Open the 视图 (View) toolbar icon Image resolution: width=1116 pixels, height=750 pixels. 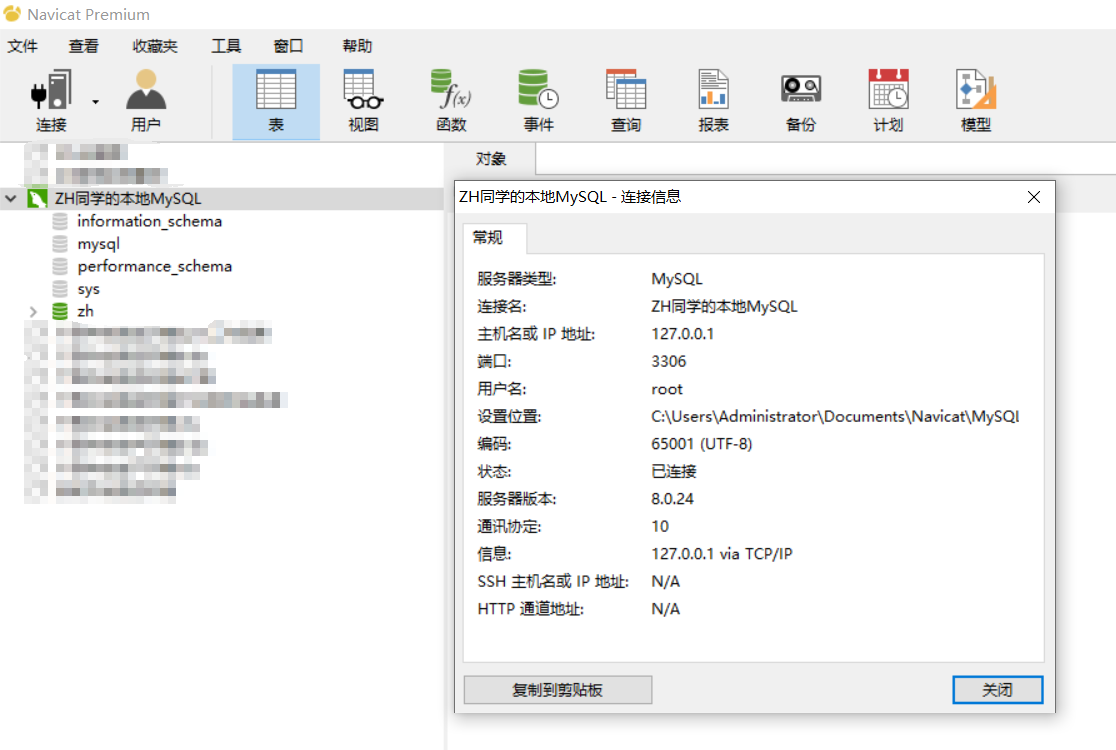364,100
